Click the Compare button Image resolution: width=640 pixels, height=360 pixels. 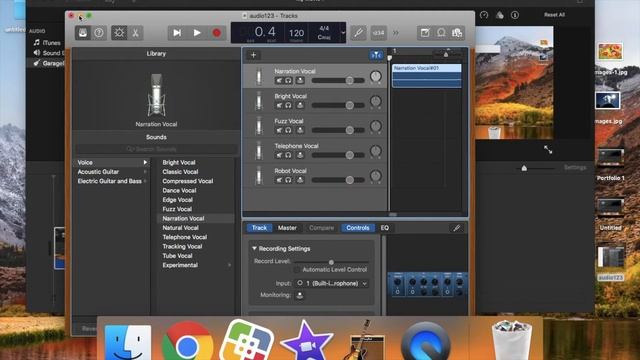click(x=321, y=228)
